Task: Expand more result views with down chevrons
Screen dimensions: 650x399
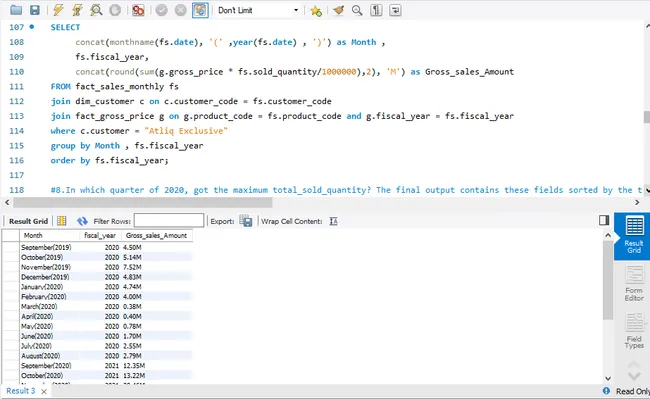Action: point(634,376)
